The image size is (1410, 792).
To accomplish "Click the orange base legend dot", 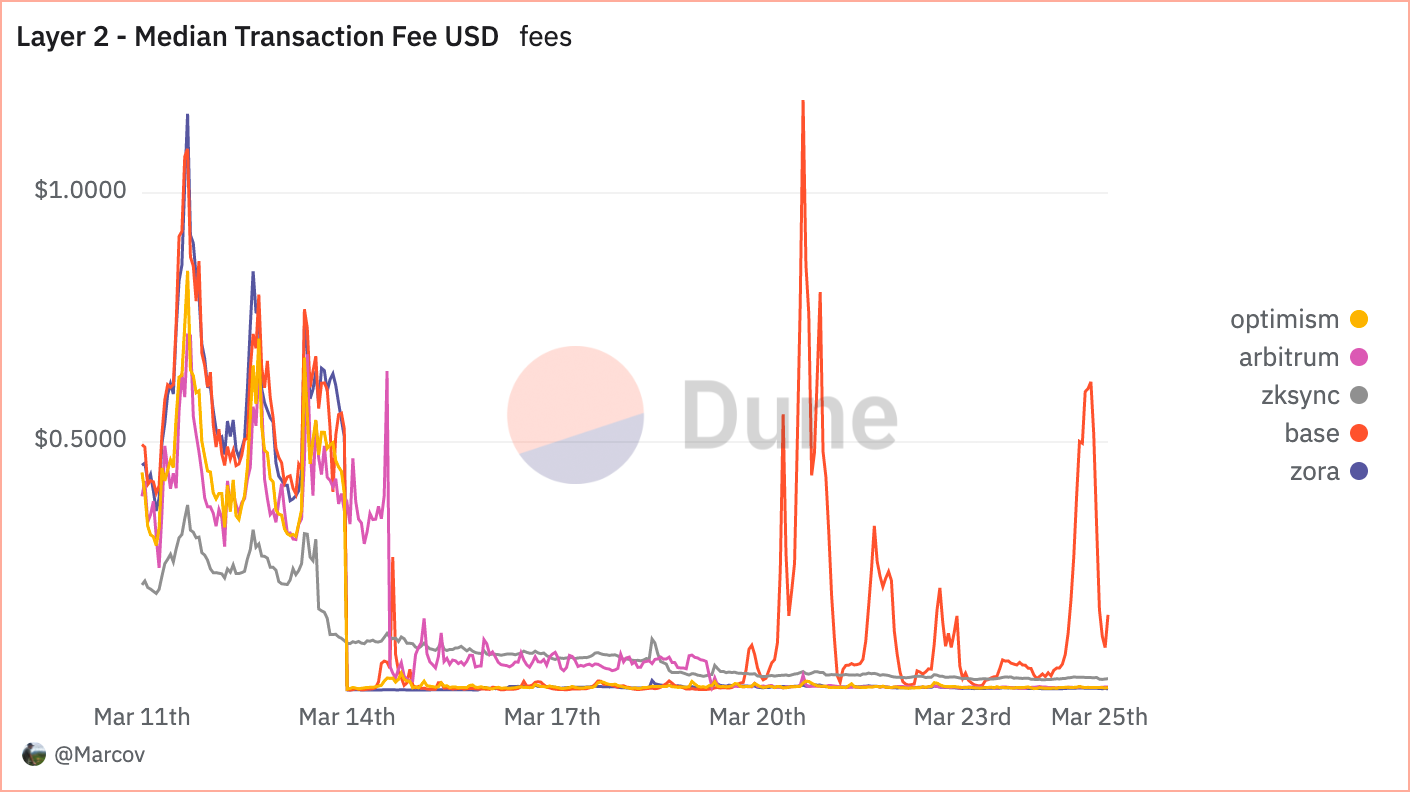I will (1358, 433).
